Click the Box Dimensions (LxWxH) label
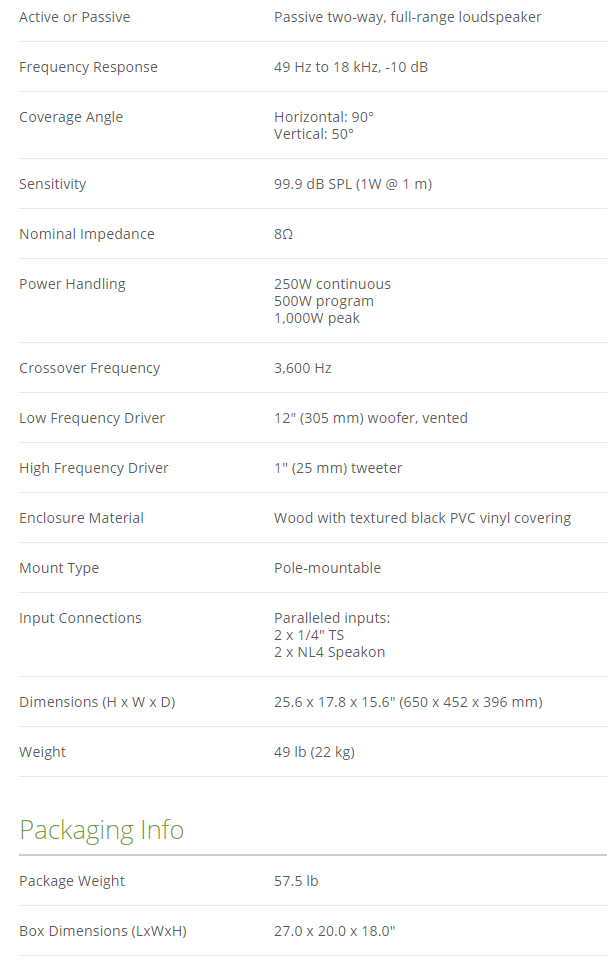 click(103, 931)
